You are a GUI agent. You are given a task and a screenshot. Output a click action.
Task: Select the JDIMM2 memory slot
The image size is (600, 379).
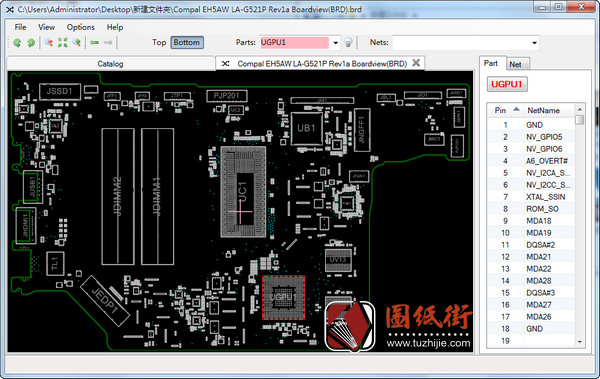[x=118, y=196]
